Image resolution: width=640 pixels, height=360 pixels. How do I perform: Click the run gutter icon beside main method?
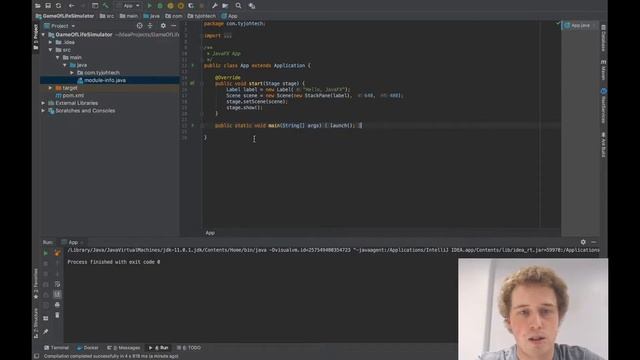[x=193, y=126]
